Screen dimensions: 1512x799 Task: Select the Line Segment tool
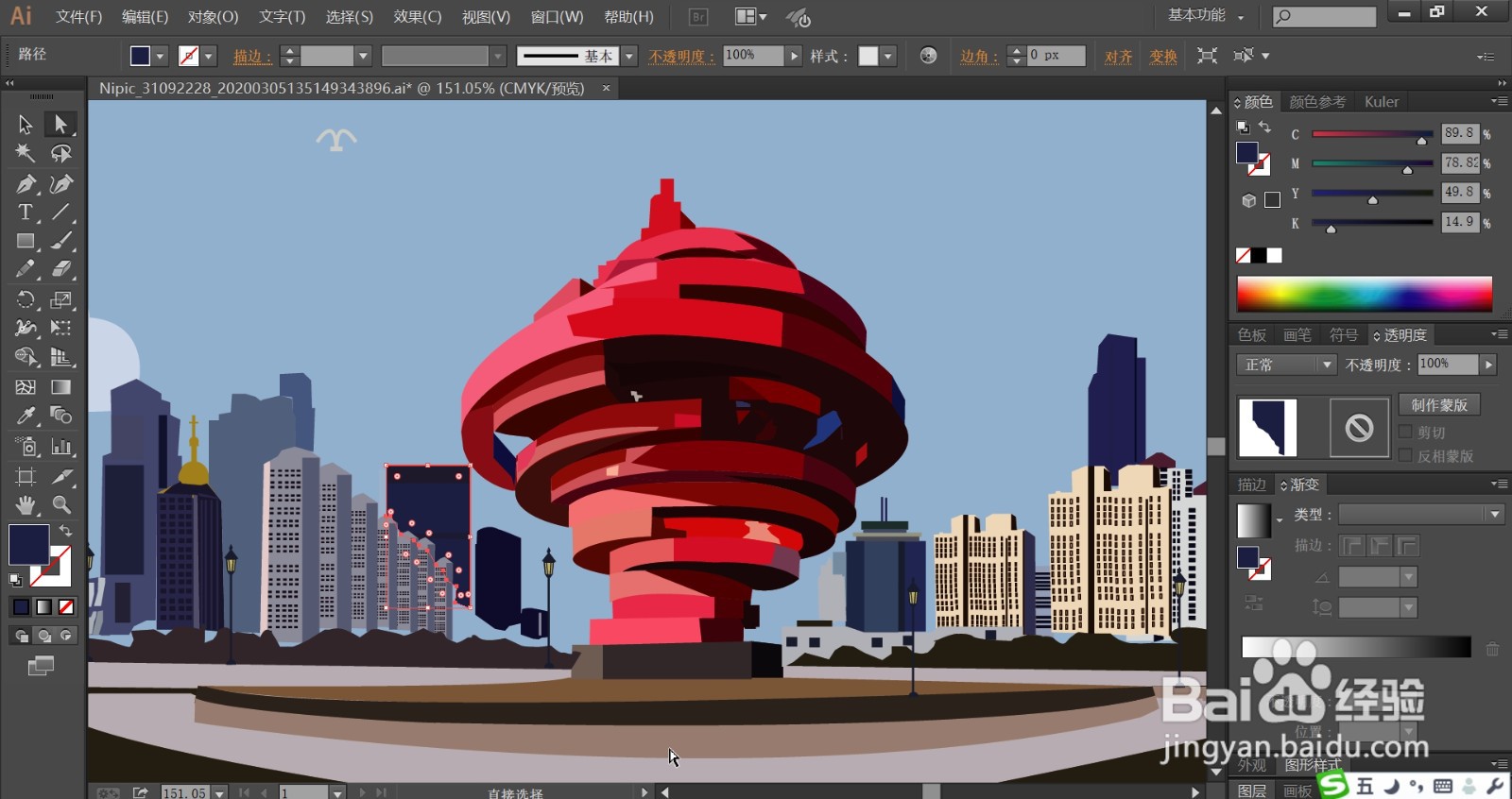pyautogui.click(x=60, y=212)
